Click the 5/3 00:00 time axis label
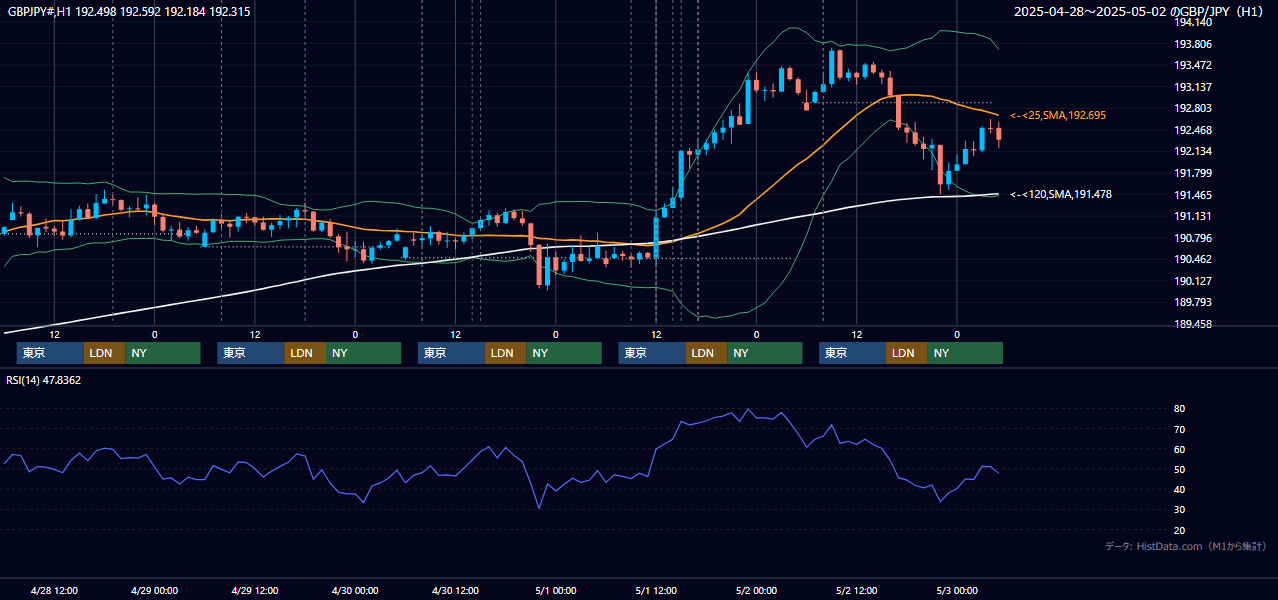The image size is (1278, 600). 957,590
